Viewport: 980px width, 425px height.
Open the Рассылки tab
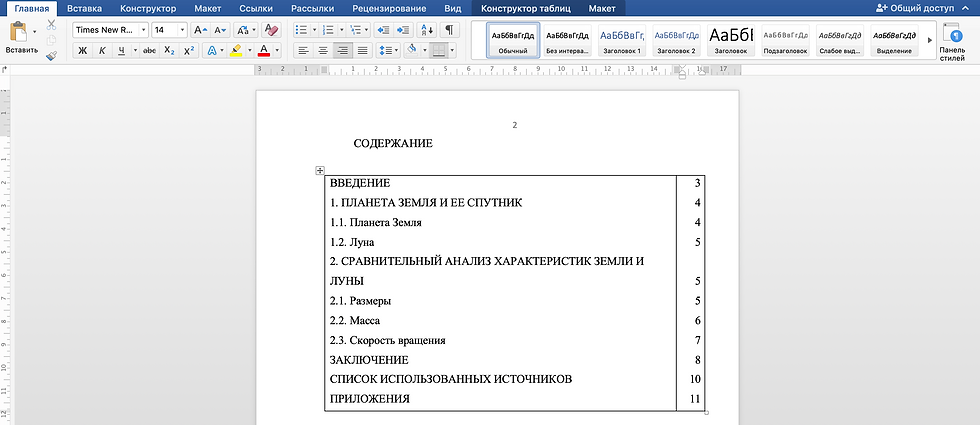pyautogui.click(x=312, y=9)
